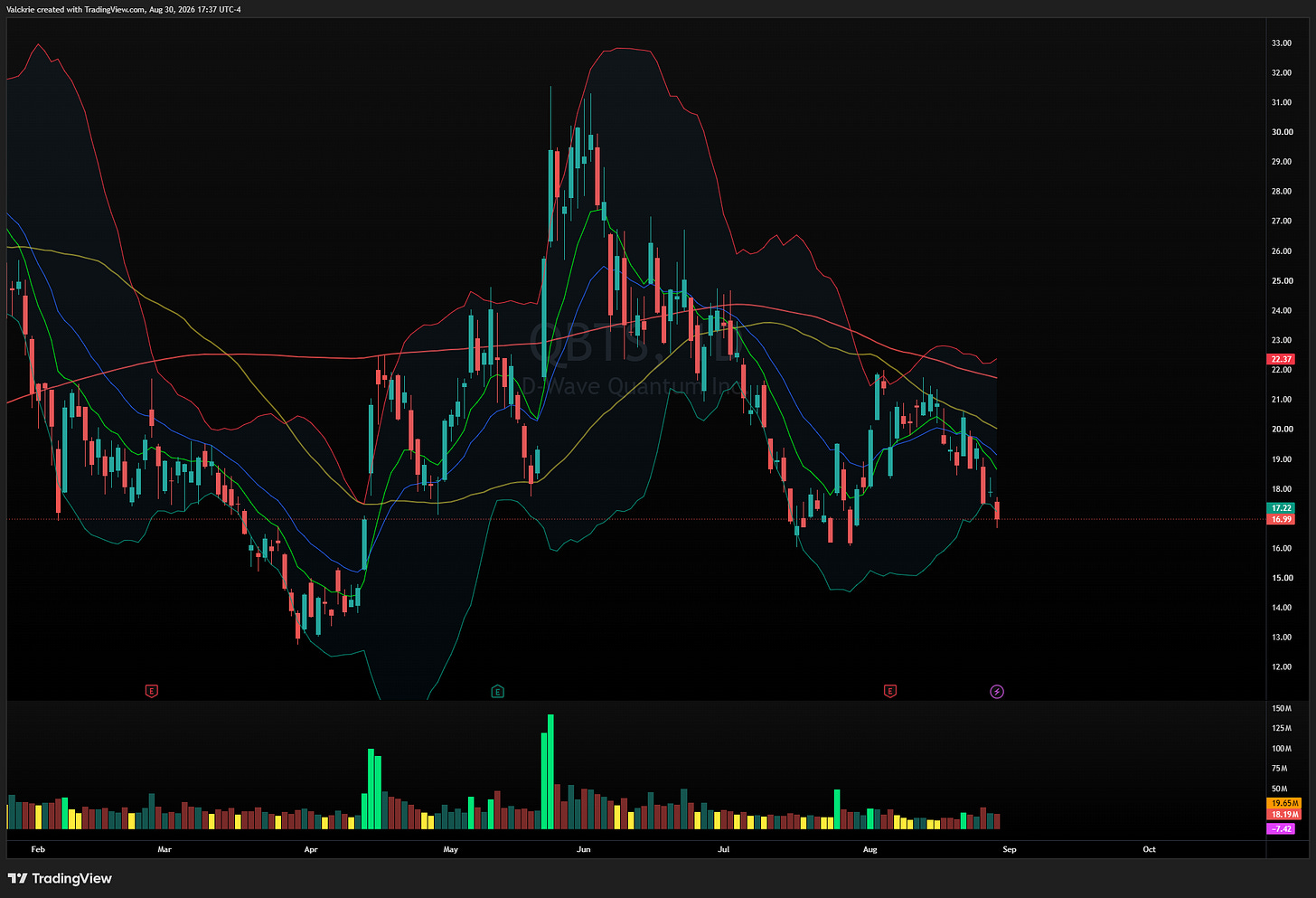Click 21.00 on the price scale
Viewport: 1316px width, 898px height.
click(1282, 400)
